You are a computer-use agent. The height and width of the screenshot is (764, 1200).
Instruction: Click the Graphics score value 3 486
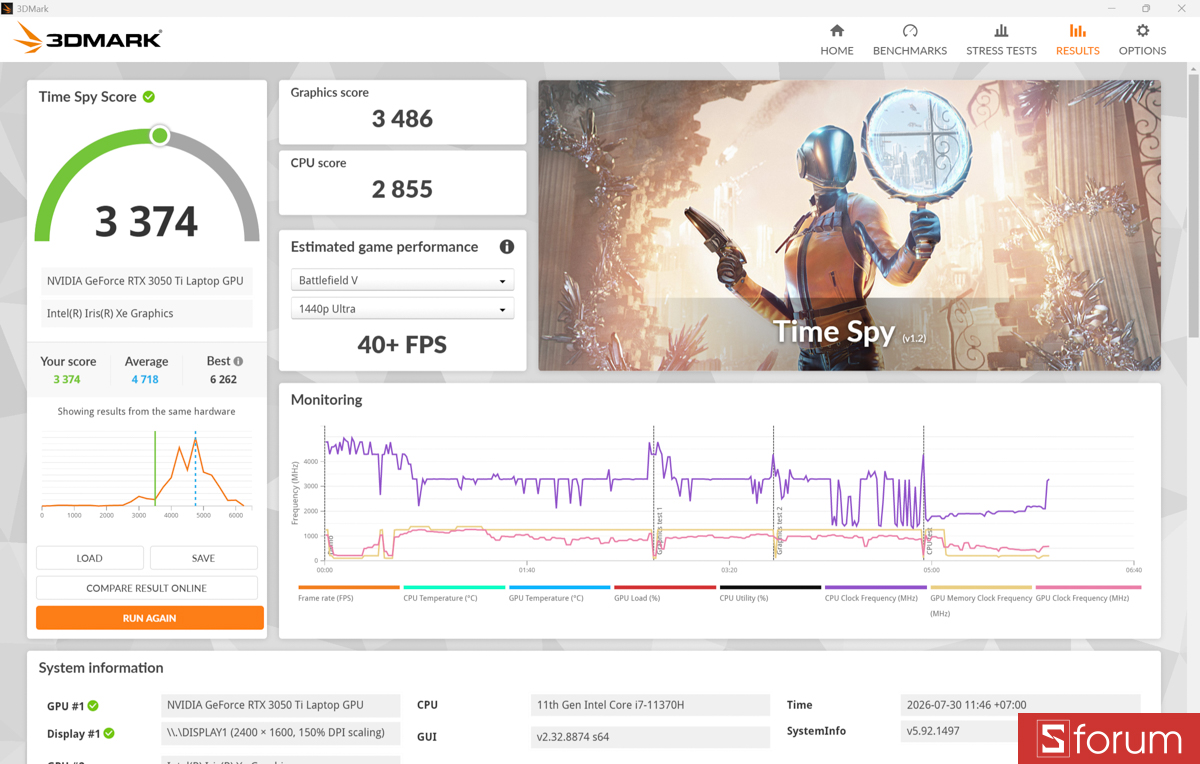402,119
